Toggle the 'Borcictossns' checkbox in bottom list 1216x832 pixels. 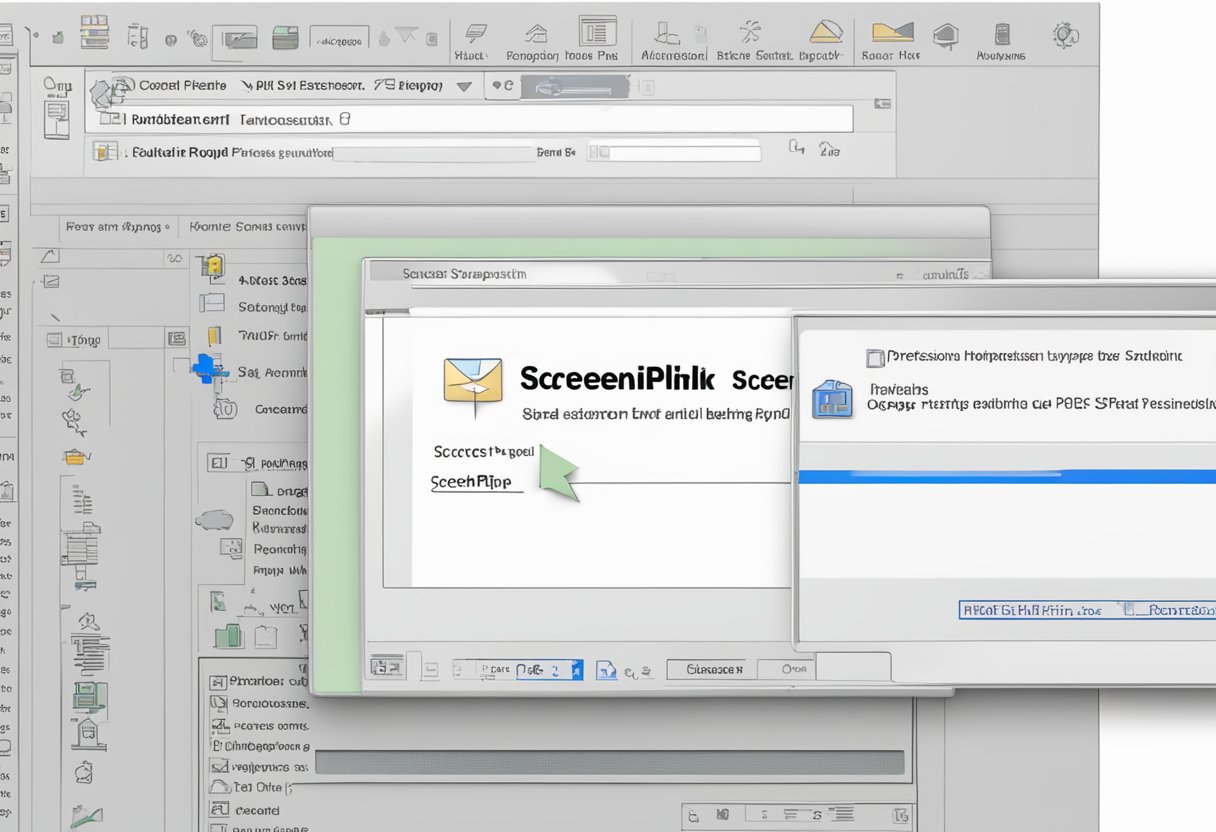pos(218,703)
